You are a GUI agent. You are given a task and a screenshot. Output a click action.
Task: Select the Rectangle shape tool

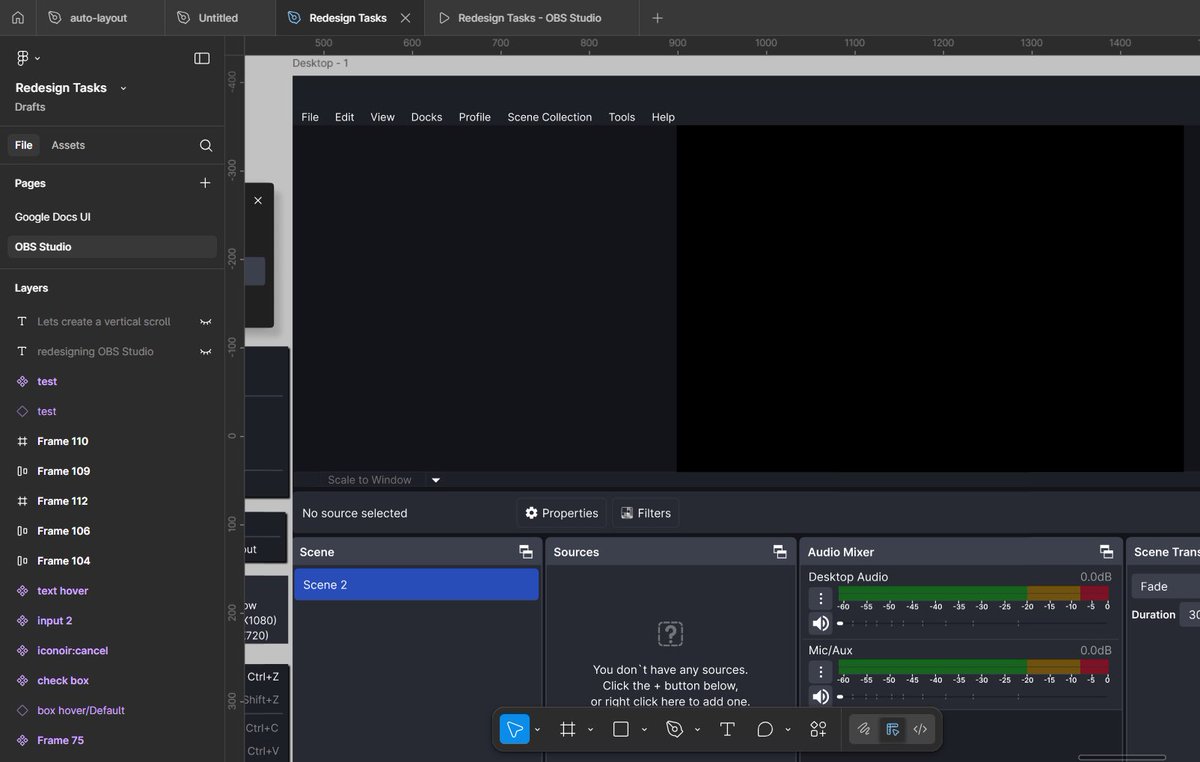(x=621, y=729)
